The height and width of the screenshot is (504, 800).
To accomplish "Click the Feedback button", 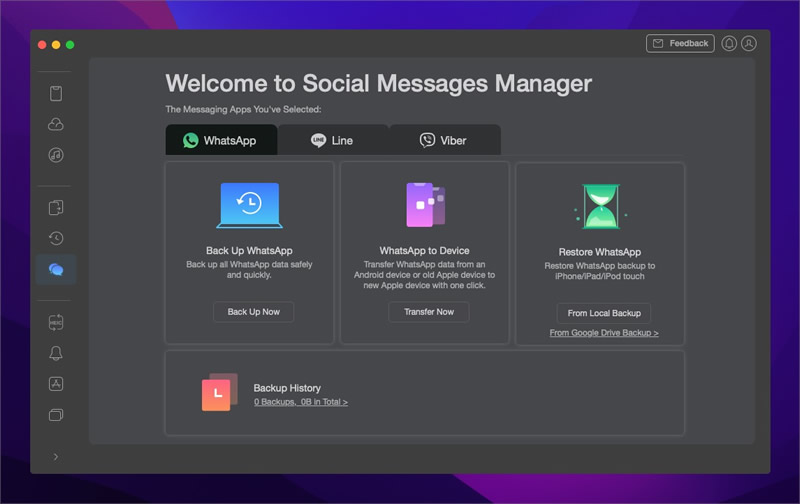I will [680, 43].
